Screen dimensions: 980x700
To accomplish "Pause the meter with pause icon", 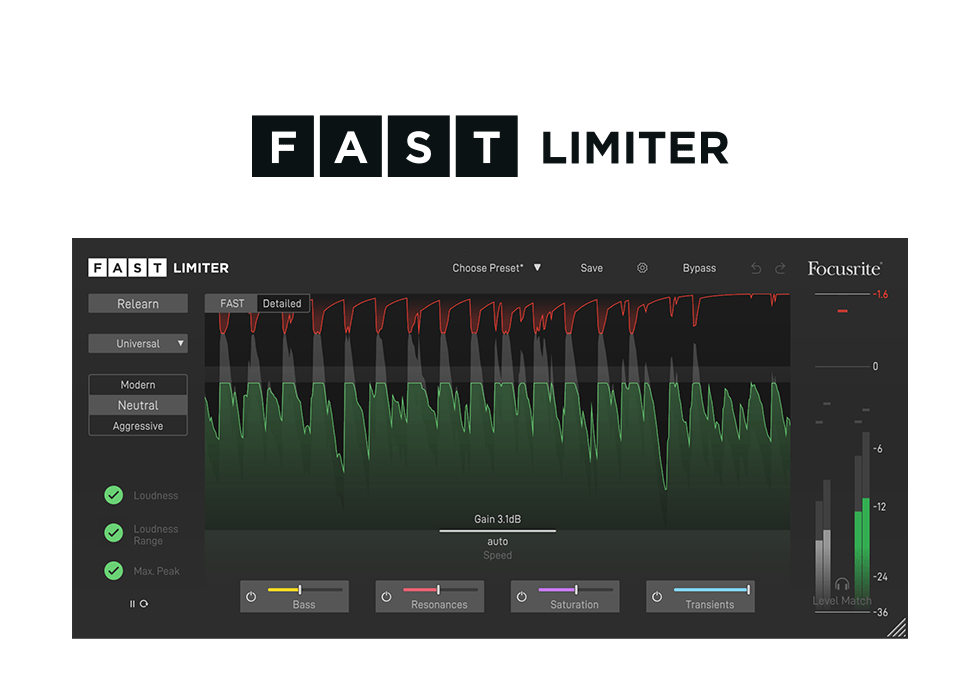I will (132, 604).
